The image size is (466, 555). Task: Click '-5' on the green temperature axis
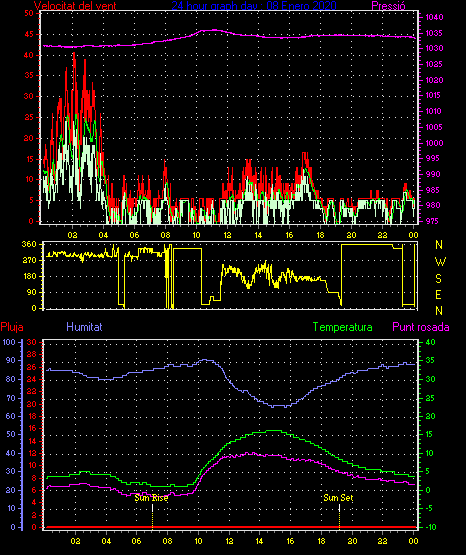429,509
